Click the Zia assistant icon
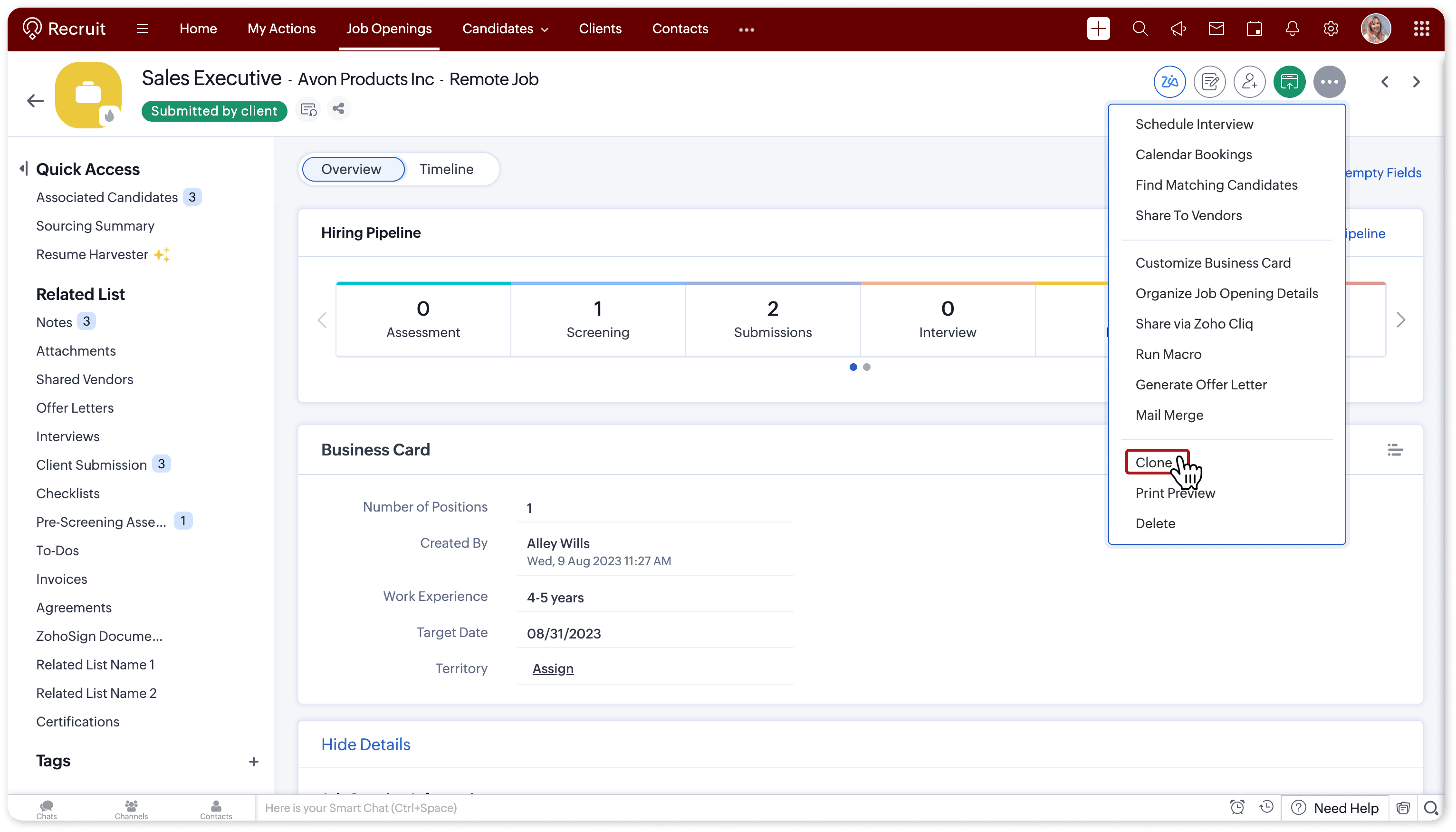 click(x=1169, y=82)
